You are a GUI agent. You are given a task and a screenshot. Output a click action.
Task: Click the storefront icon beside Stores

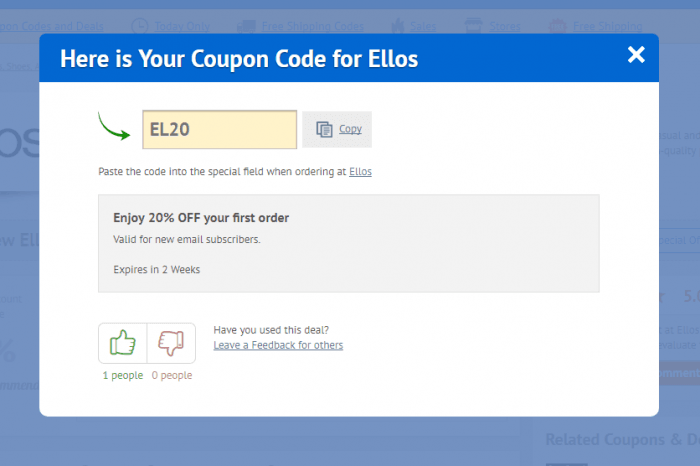click(x=473, y=26)
